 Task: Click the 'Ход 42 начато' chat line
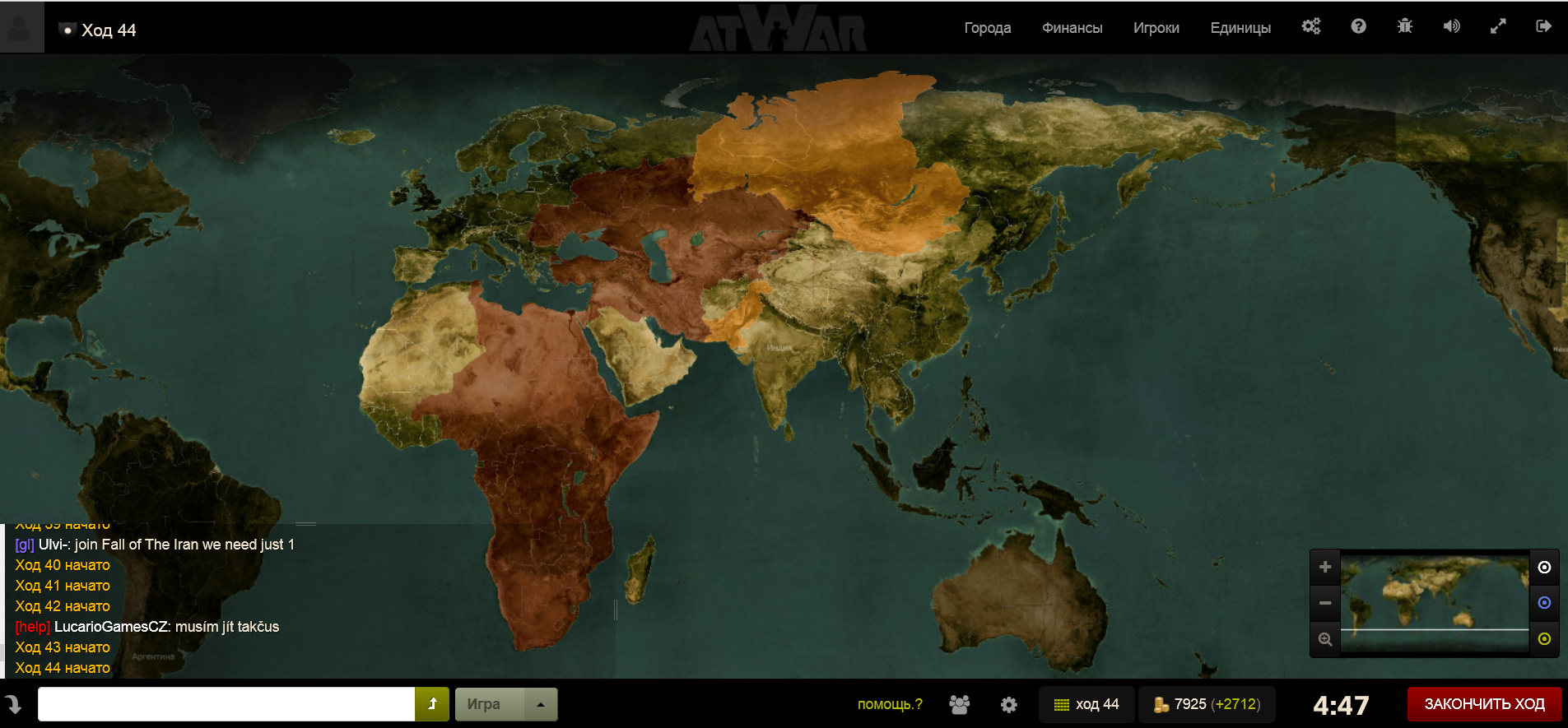pyautogui.click(x=63, y=606)
